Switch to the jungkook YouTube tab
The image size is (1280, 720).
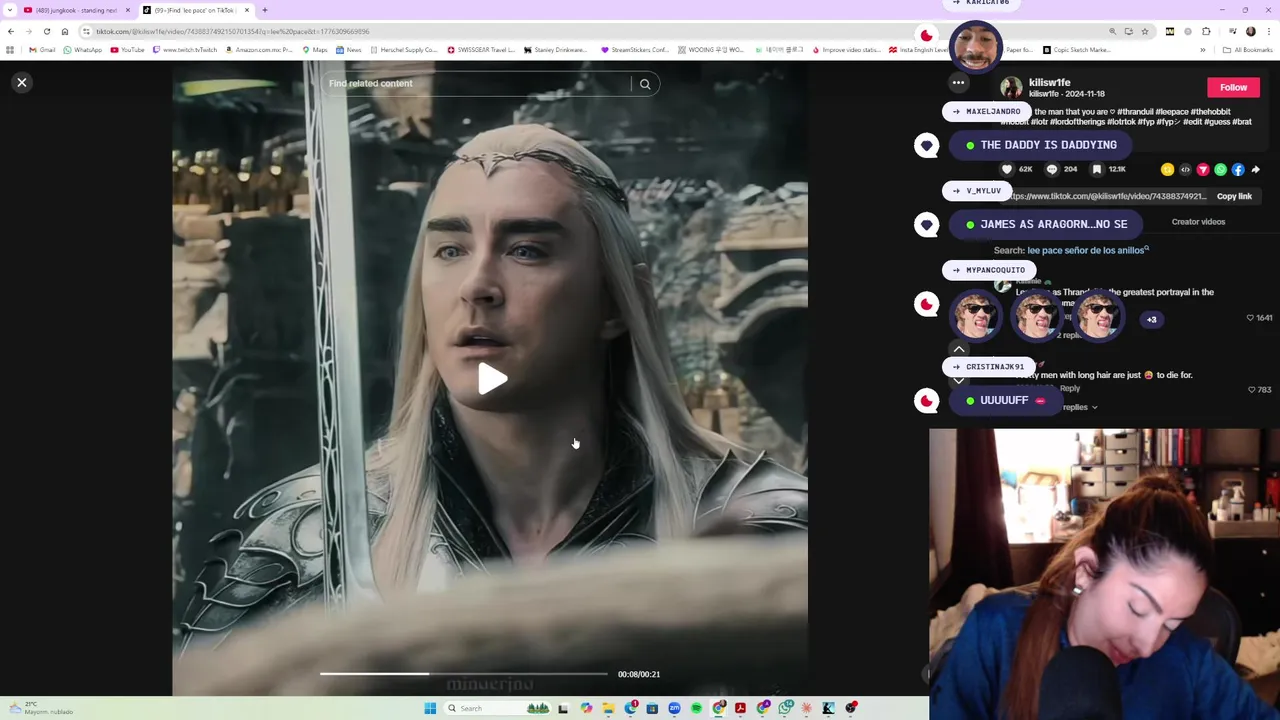75,10
